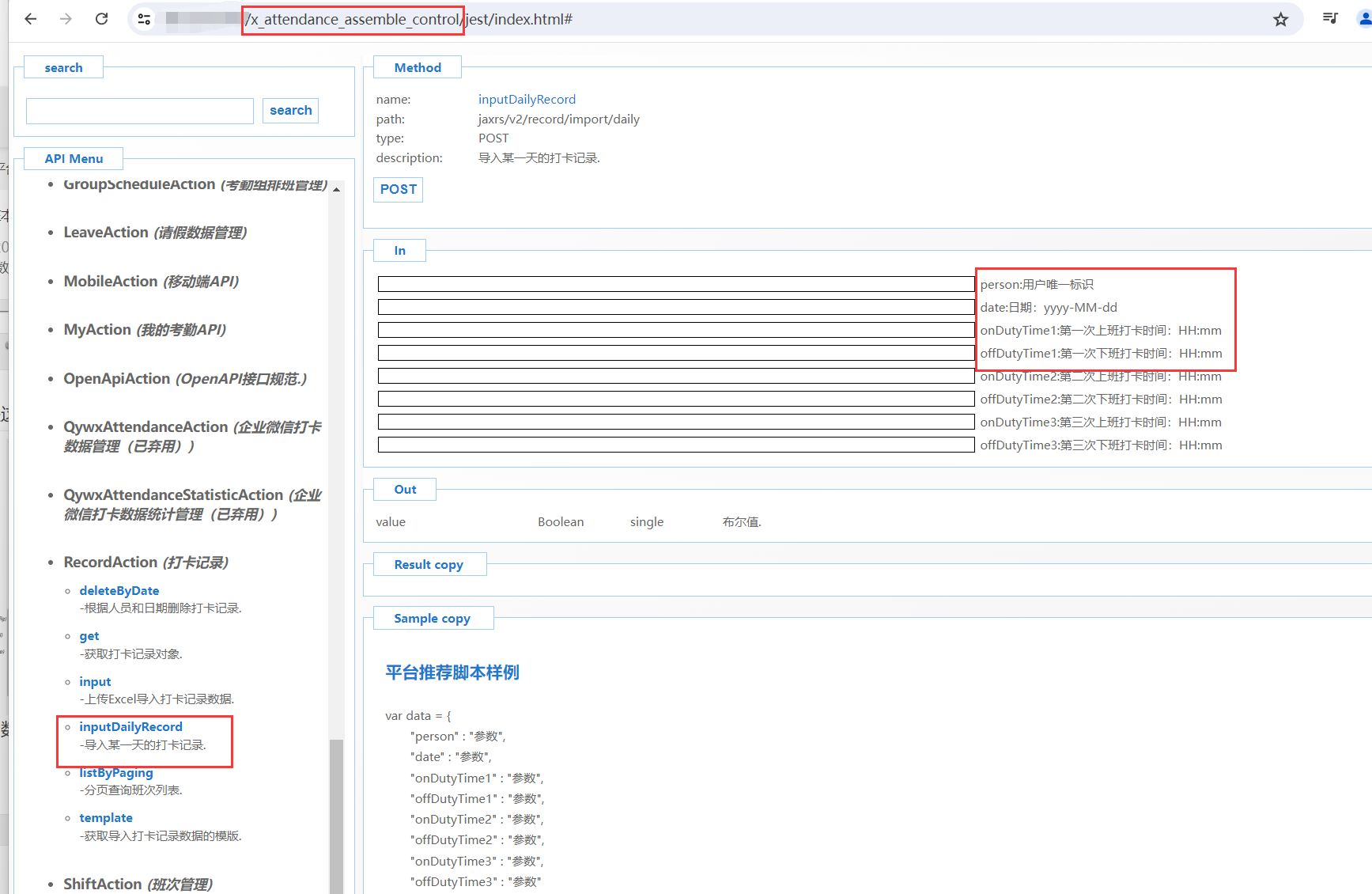Click the Boolean type in Out section

[561, 522]
